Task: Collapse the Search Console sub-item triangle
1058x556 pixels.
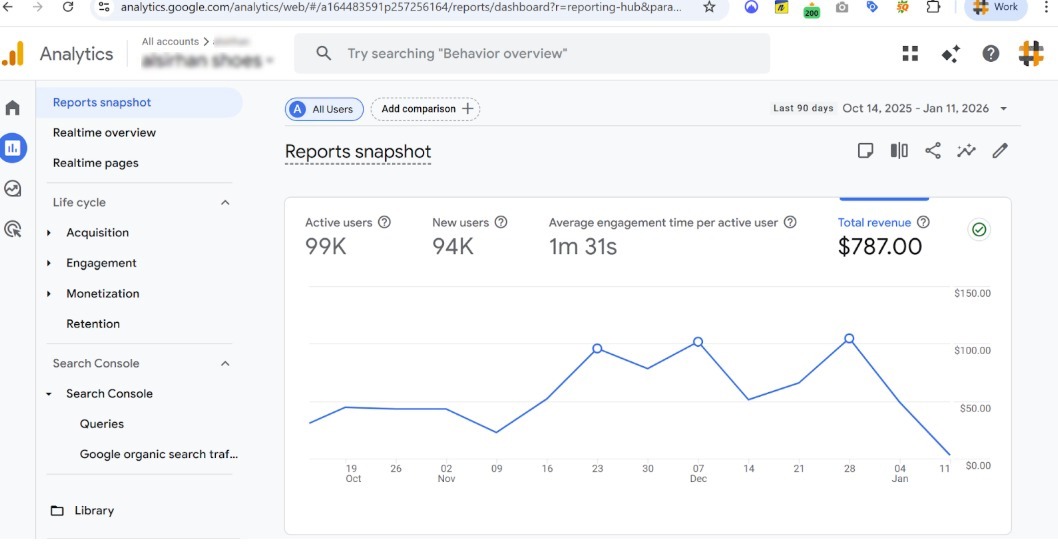Action: 49,394
